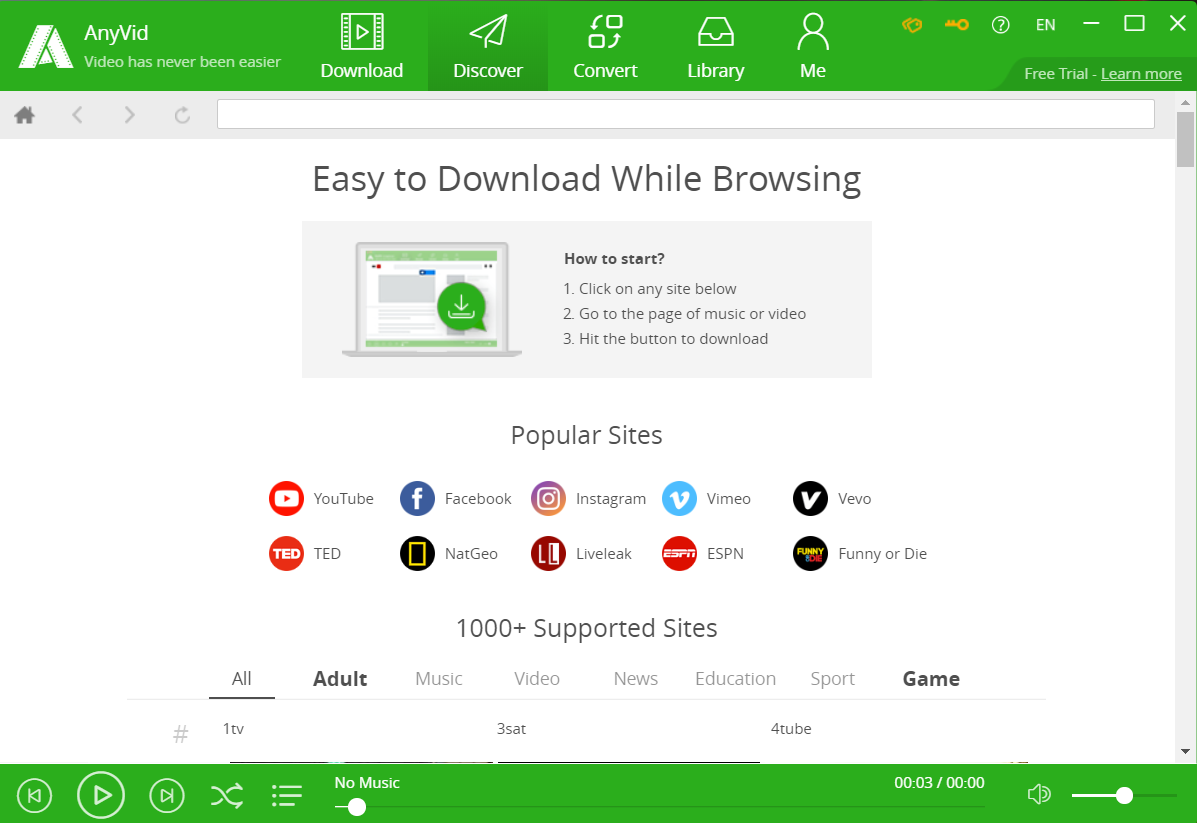The height and width of the screenshot is (823, 1197).
Task: Click the Vimeo site icon
Action: tap(679, 498)
